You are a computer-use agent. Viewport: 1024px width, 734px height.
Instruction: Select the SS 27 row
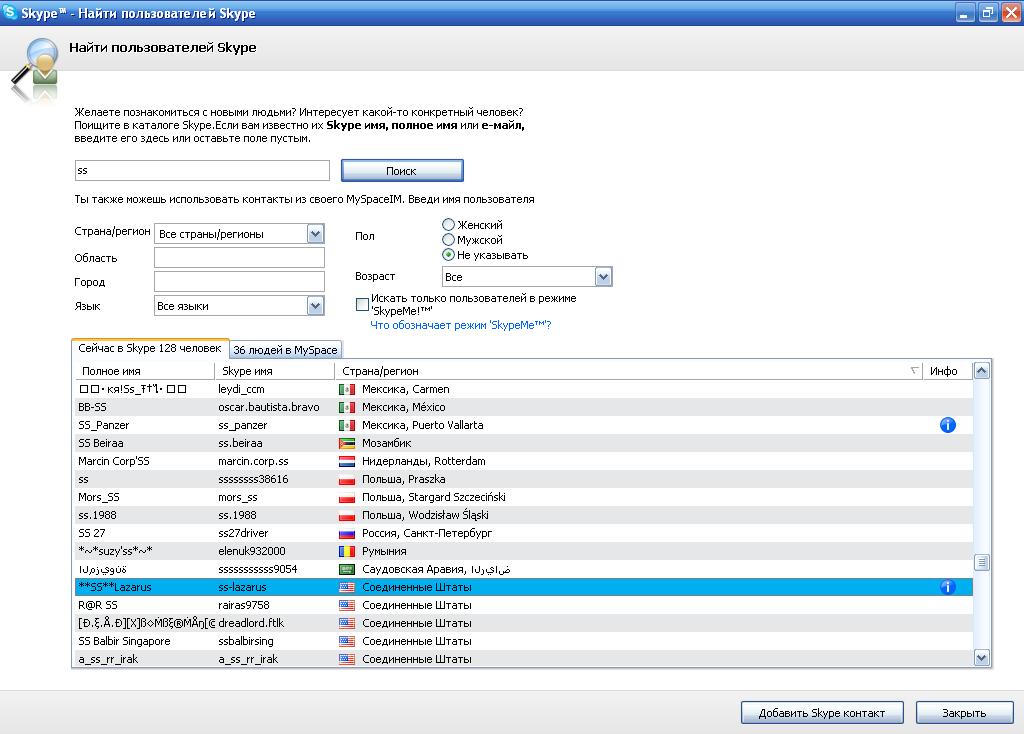pos(524,534)
